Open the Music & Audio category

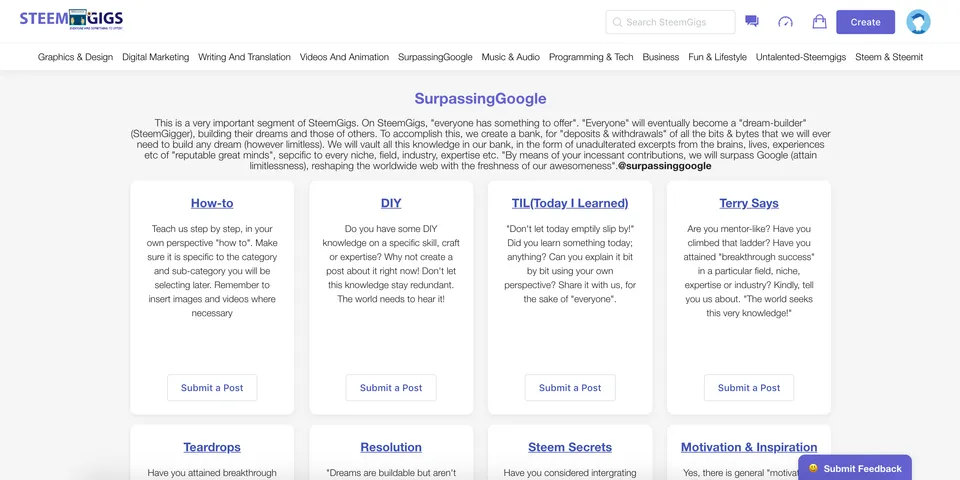[x=511, y=57]
